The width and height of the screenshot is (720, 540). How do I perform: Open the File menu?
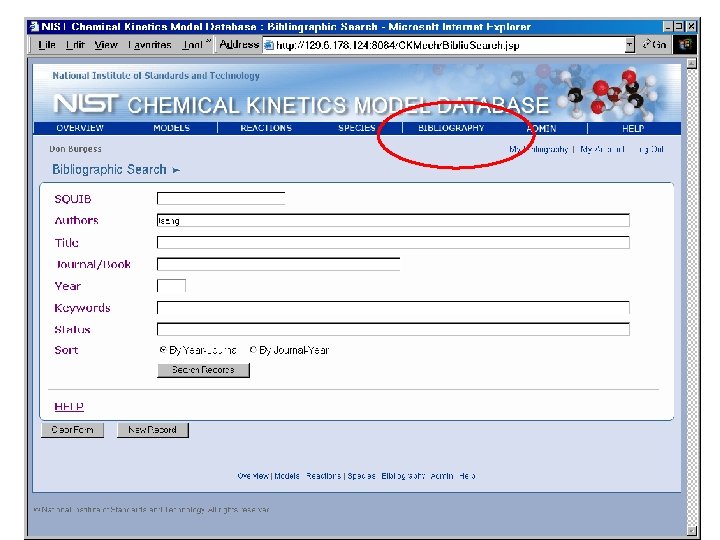[47, 45]
